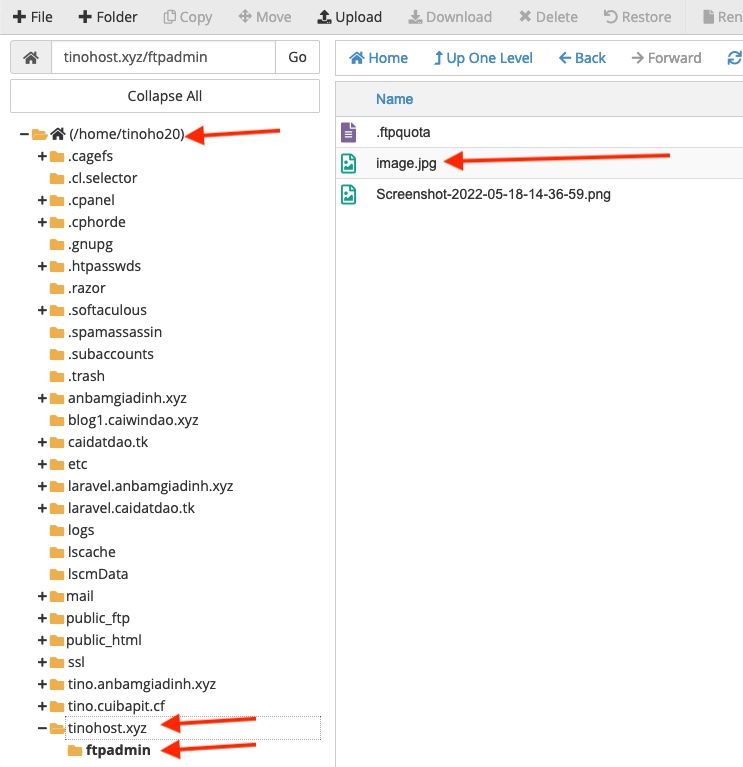
Task: Open the .gnupg folder
Action: pyautogui.click(x=90, y=244)
